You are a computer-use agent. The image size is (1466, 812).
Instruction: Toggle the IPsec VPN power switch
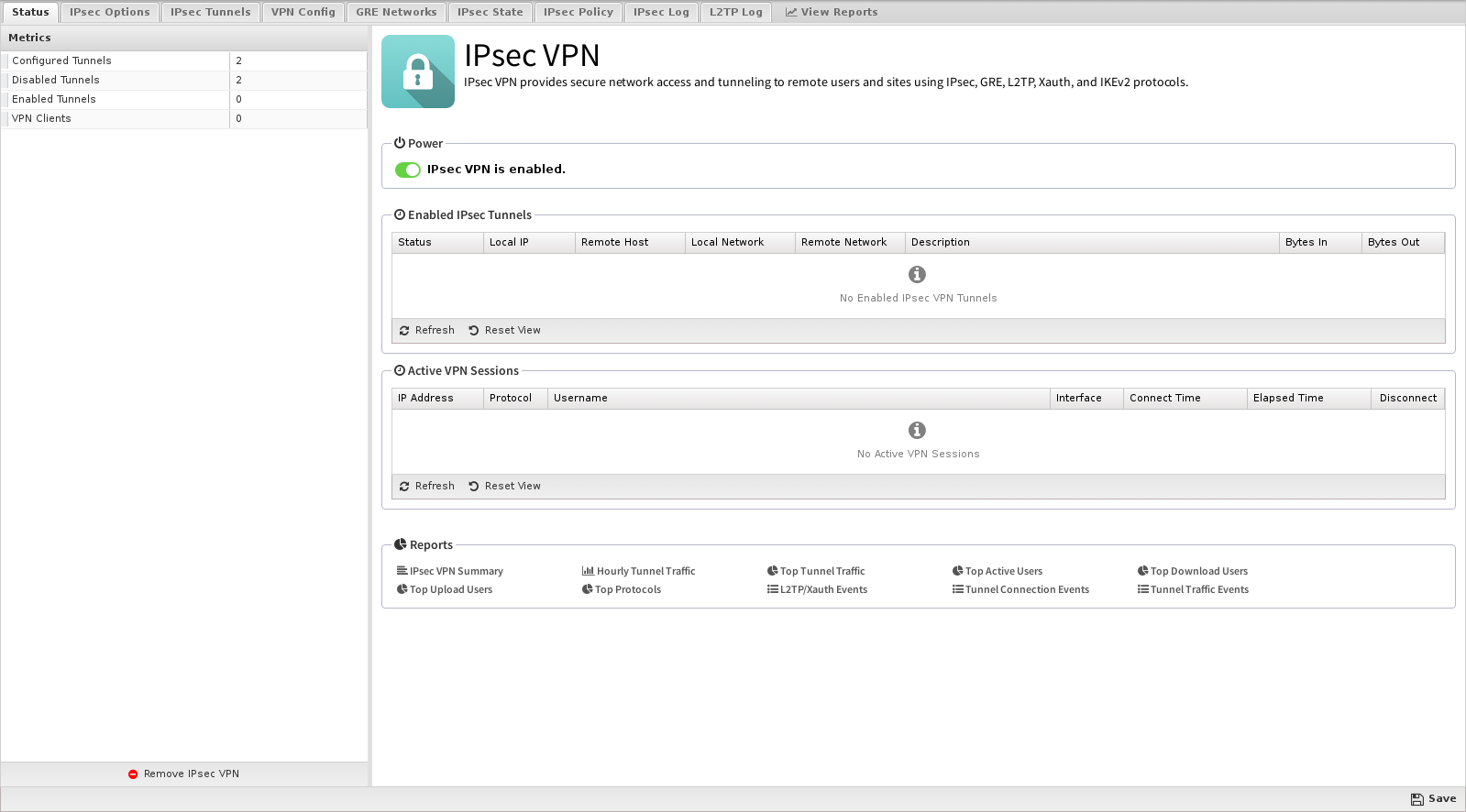407,170
